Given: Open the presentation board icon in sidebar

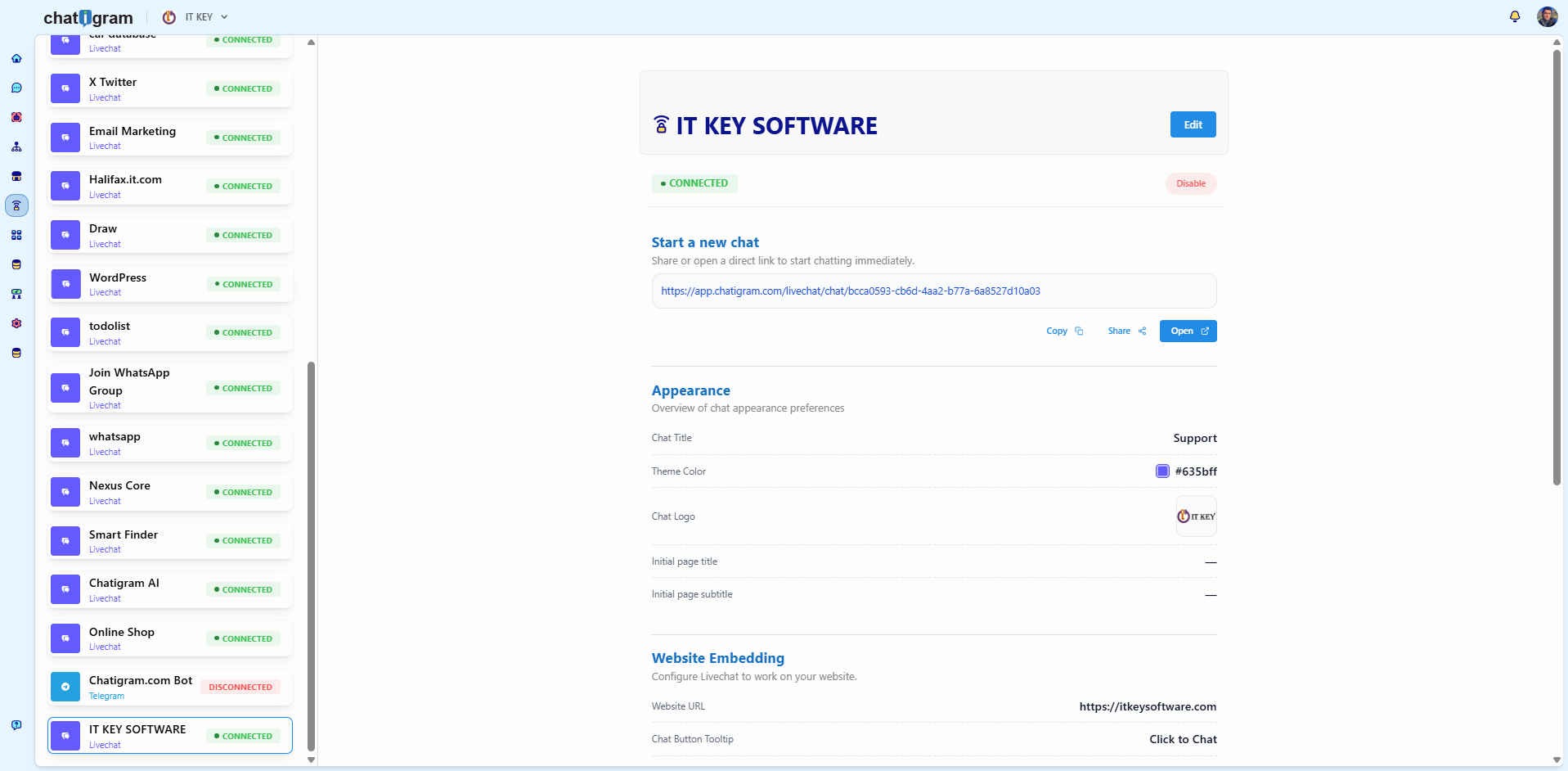Looking at the screenshot, I should (16, 295).
